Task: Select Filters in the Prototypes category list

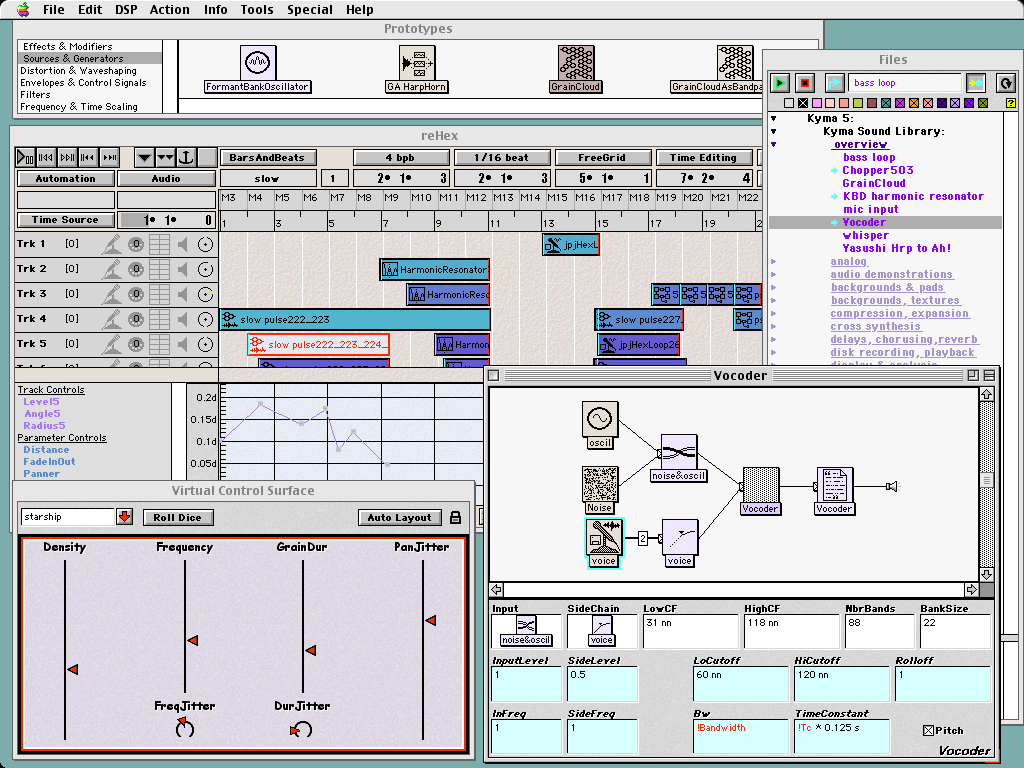Action: click(x=35, y=95)
